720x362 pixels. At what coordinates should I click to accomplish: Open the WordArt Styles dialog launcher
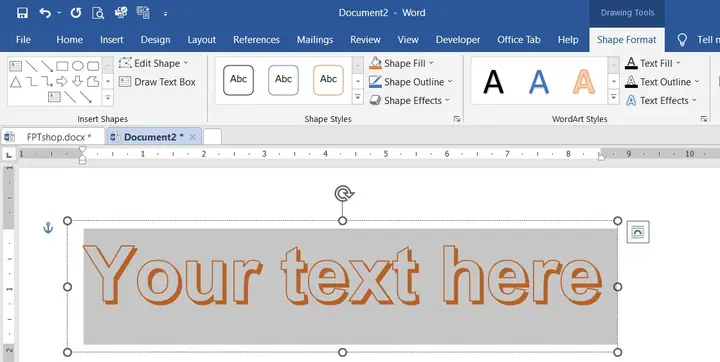coord(703,119)
